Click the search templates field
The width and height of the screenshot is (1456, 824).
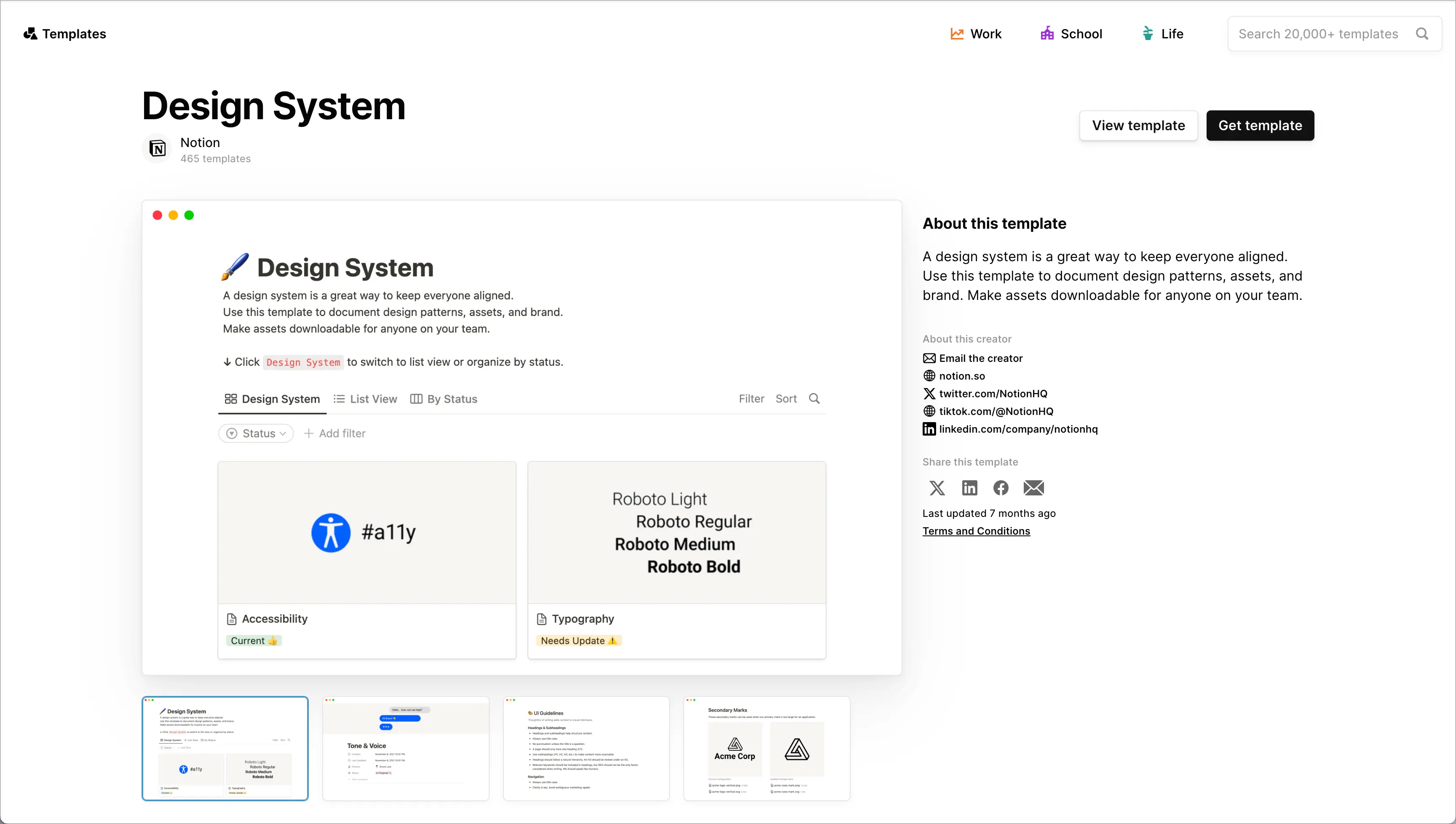coord(1334,34)
